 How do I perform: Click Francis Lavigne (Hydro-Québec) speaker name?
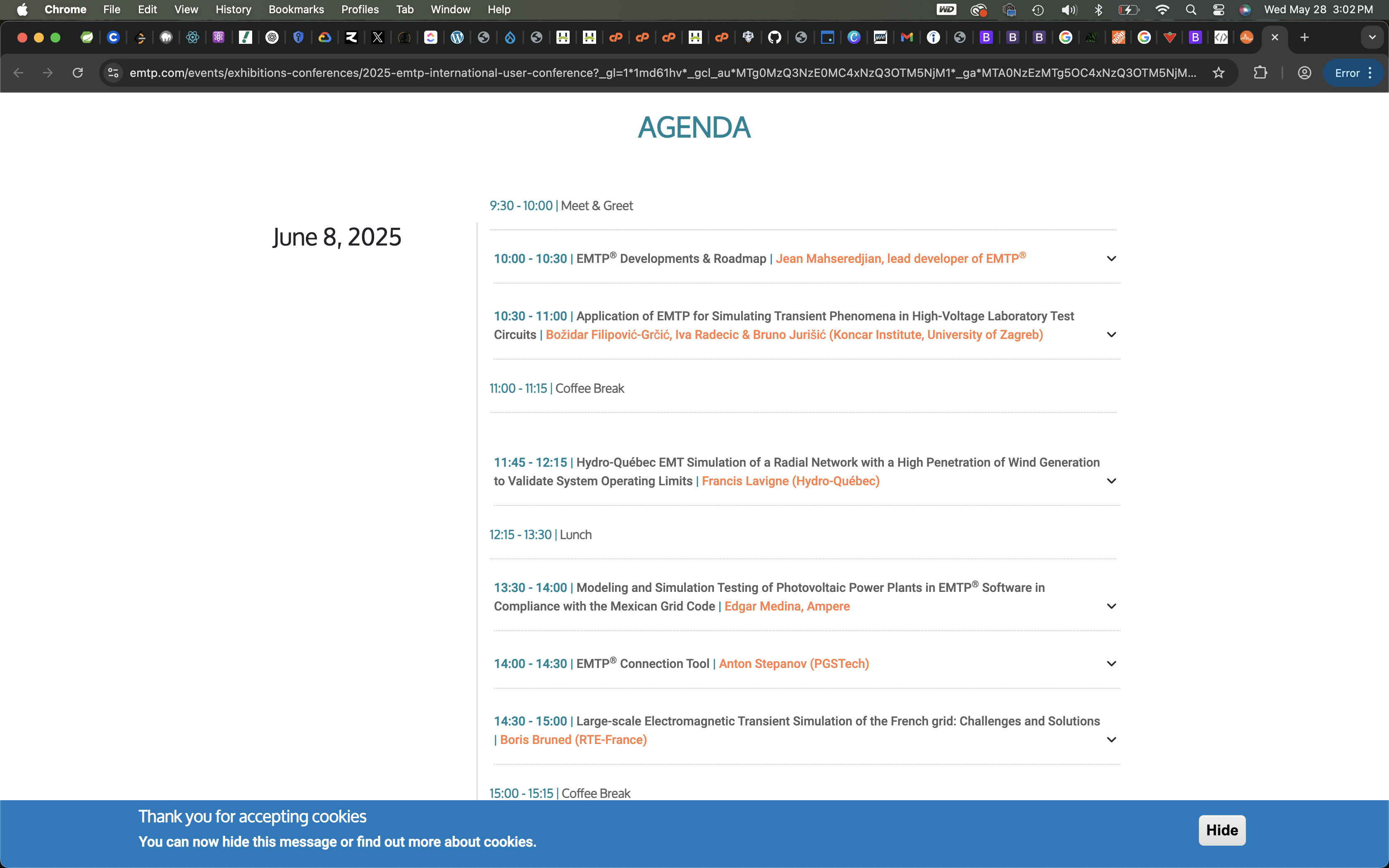click(790, 481)
